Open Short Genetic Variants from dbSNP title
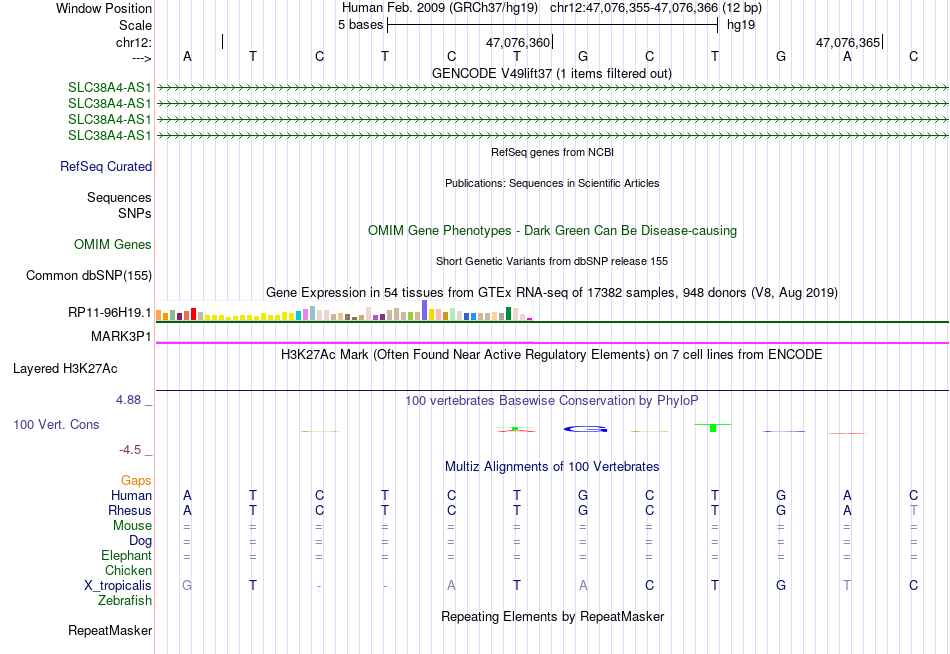 [552, 261]
